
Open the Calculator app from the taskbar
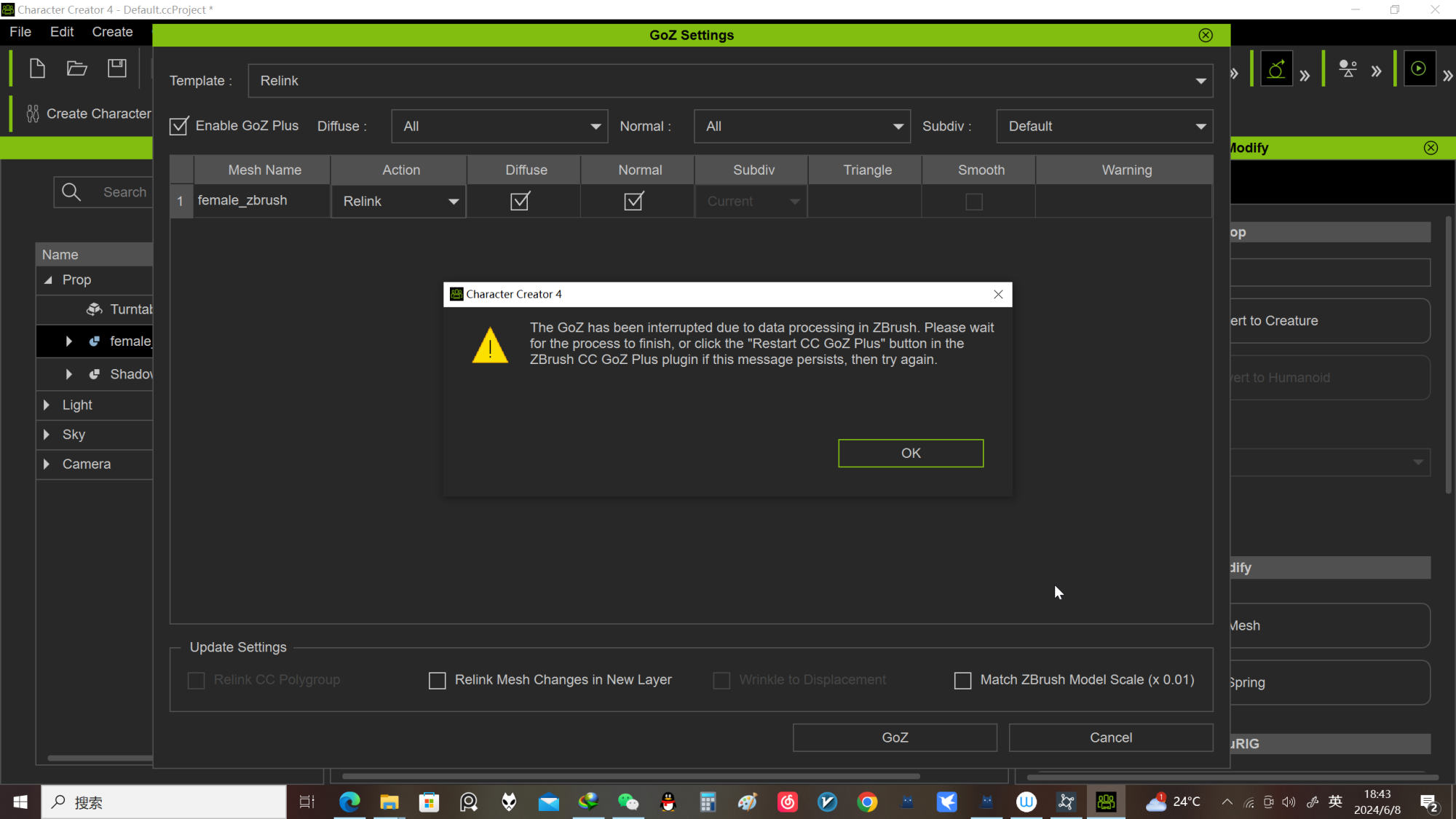click(x=708, y=802)
